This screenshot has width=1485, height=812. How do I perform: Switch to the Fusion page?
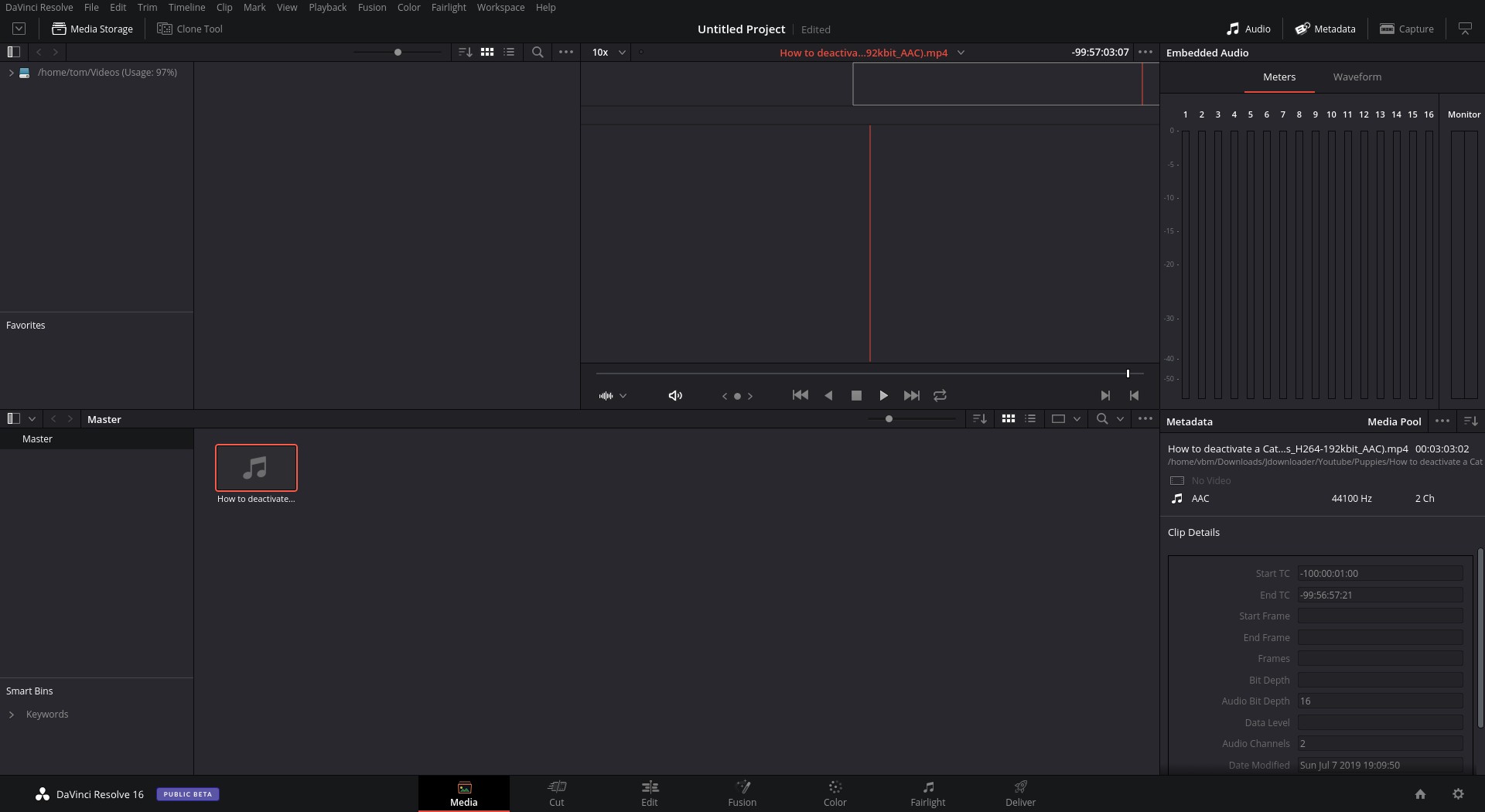742,793
